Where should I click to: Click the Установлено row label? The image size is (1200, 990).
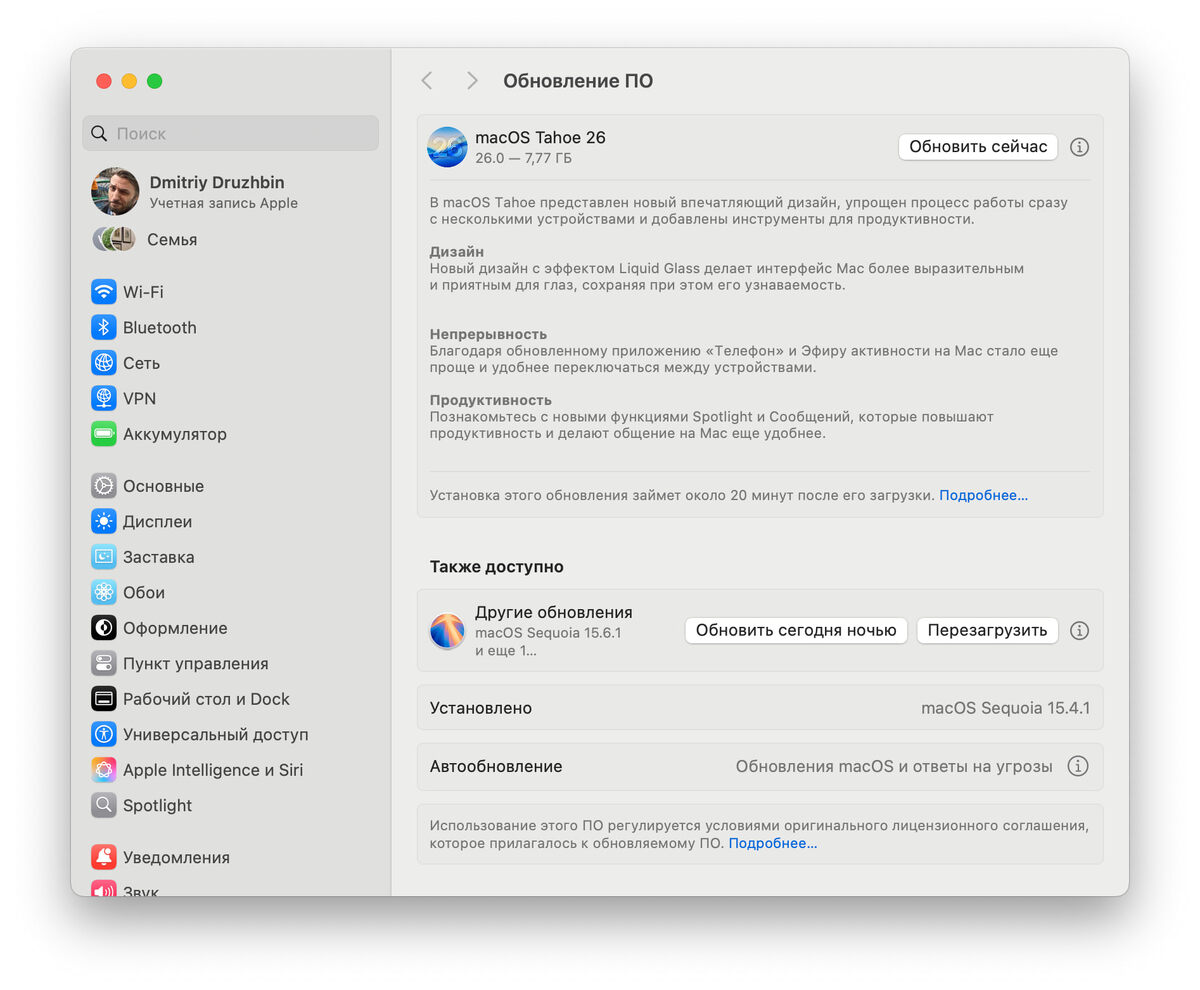[x=481, y=708]
